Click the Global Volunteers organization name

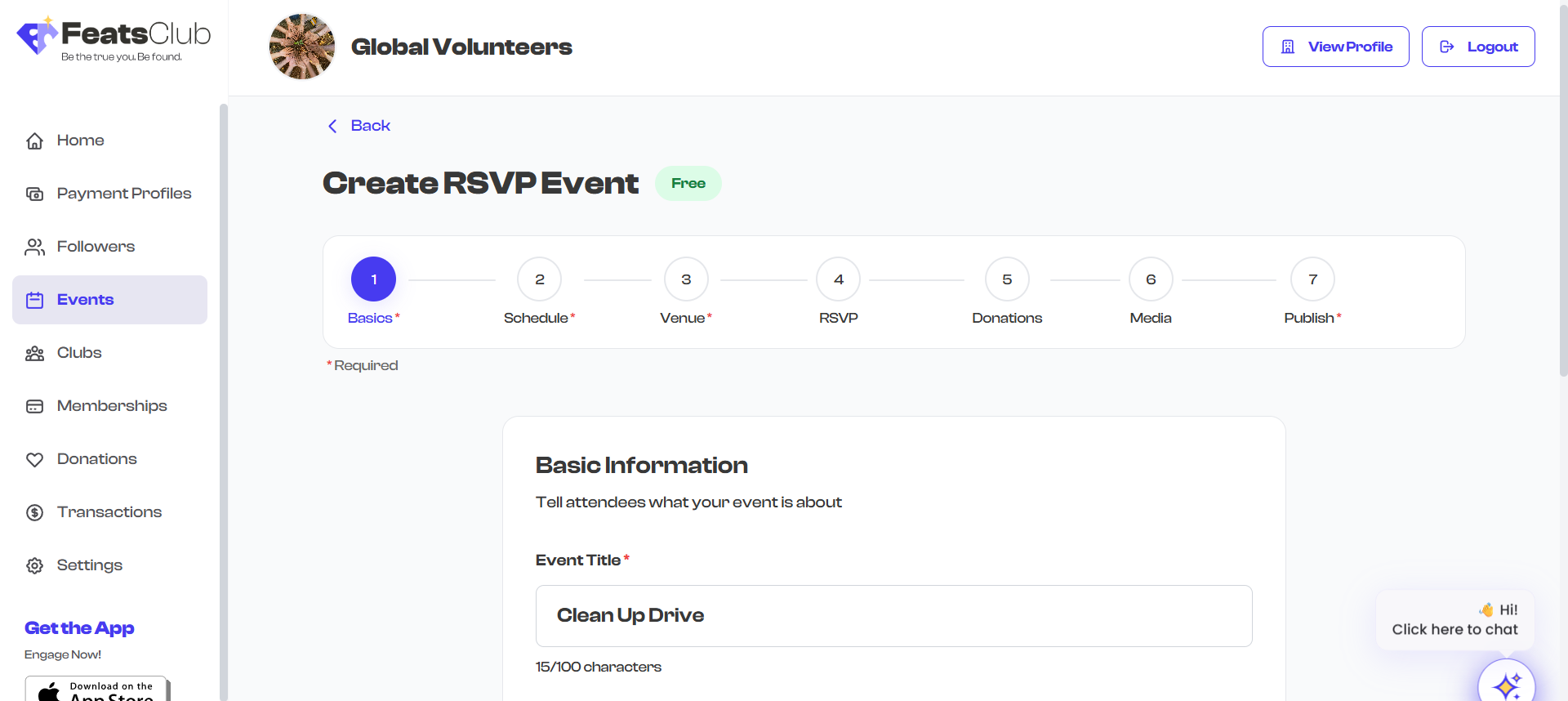pyautogui.click(x=461, y=47)
